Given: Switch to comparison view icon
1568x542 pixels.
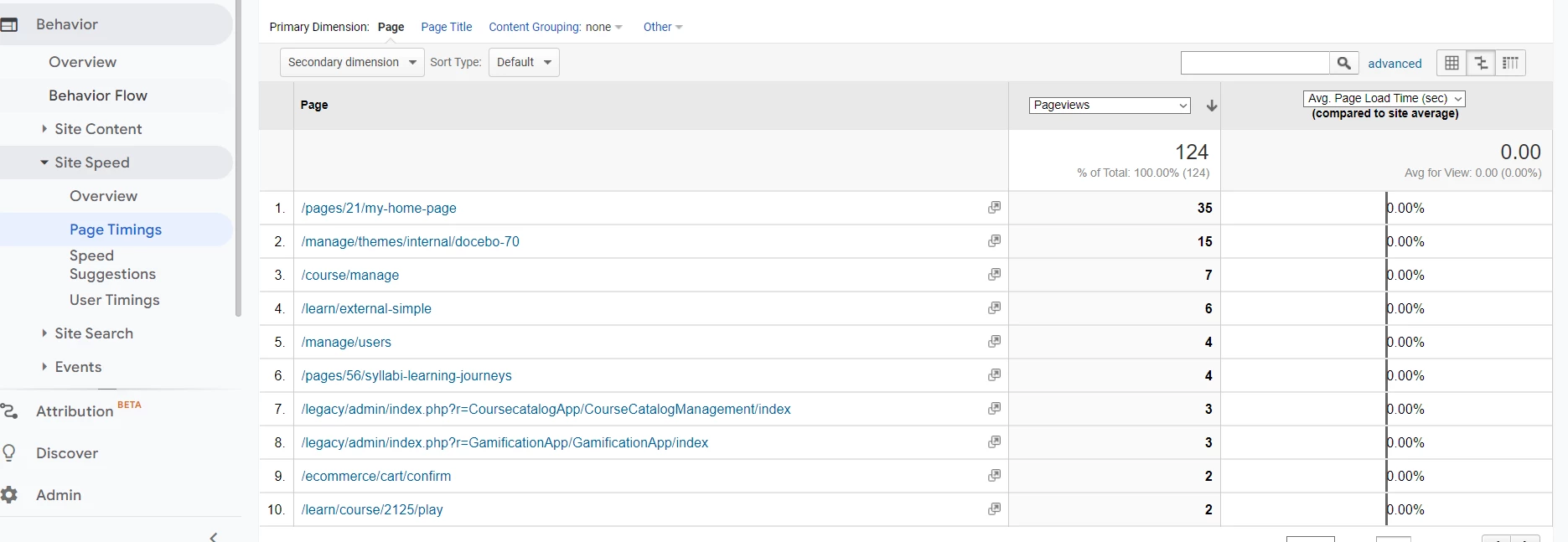Looking at the screenshot, I should click(x=1481, y=63).
